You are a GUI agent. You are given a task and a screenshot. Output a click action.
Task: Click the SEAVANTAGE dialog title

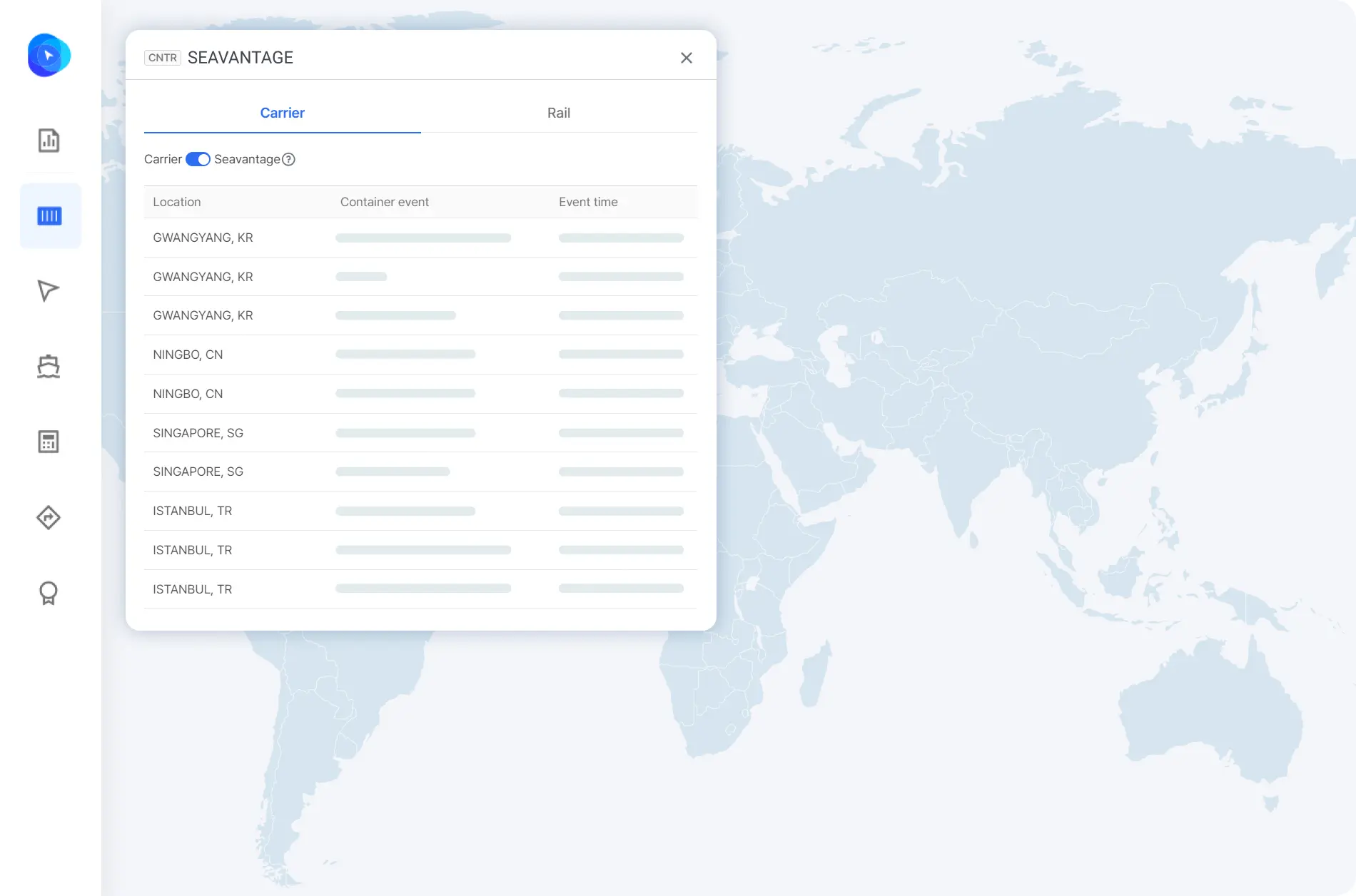pyautogui.click(x=241, y=58)
